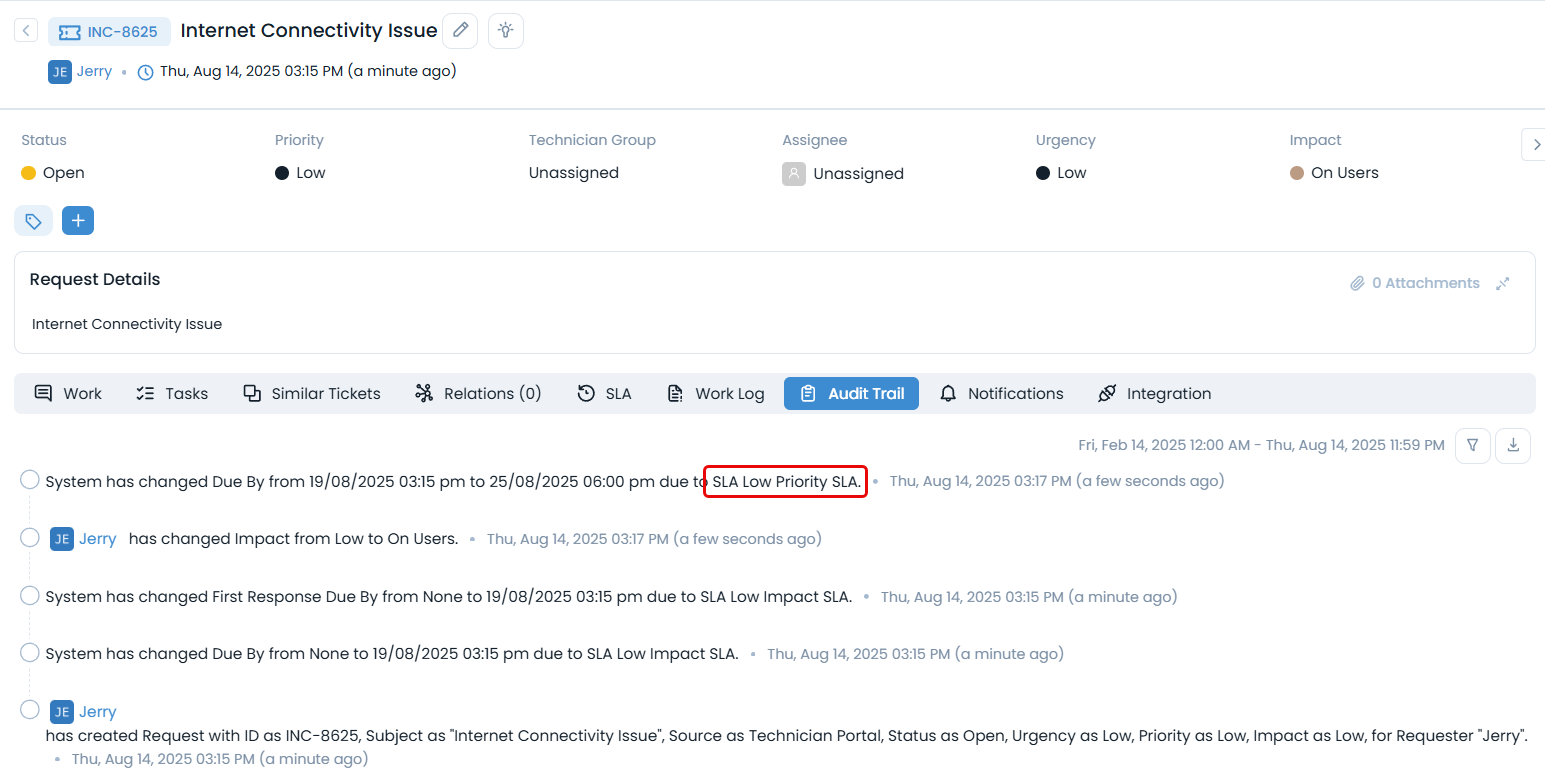Click the lightbulb suggestion icon
1545x775 pixels.
pos(506,31)
